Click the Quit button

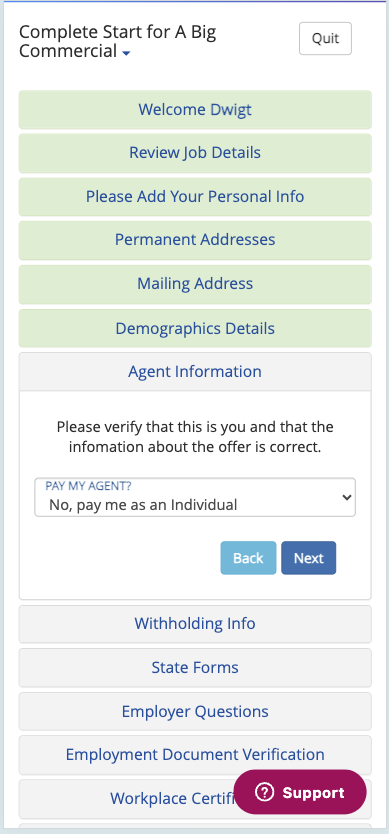point(325,38)
